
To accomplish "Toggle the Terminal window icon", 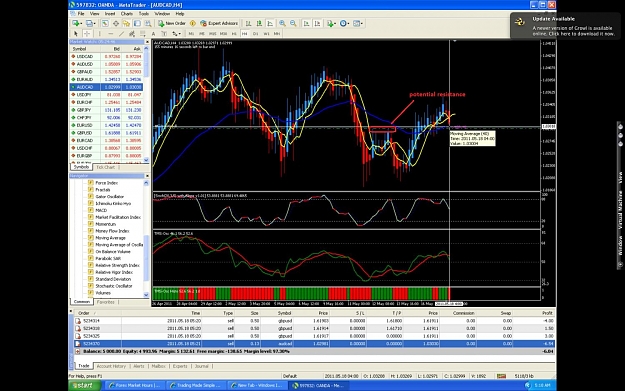I will tap(137, 24).
